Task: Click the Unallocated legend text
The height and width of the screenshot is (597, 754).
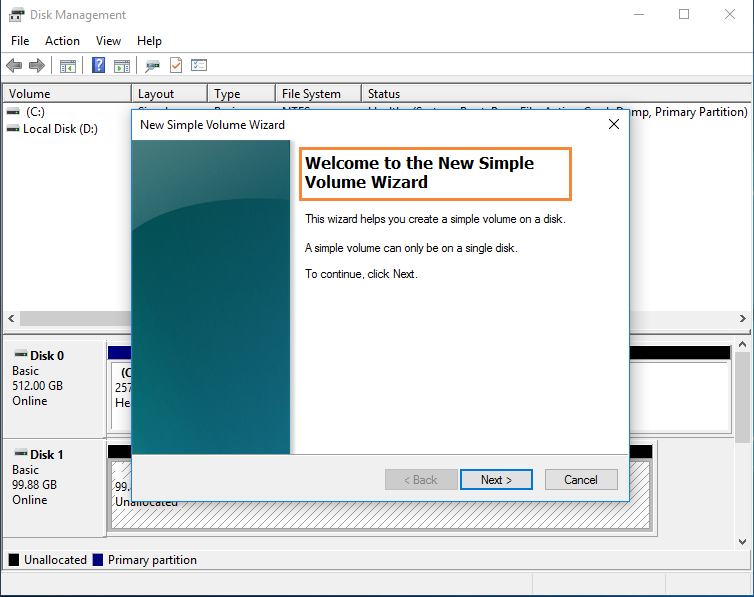Action: click(x=55, y=560)
